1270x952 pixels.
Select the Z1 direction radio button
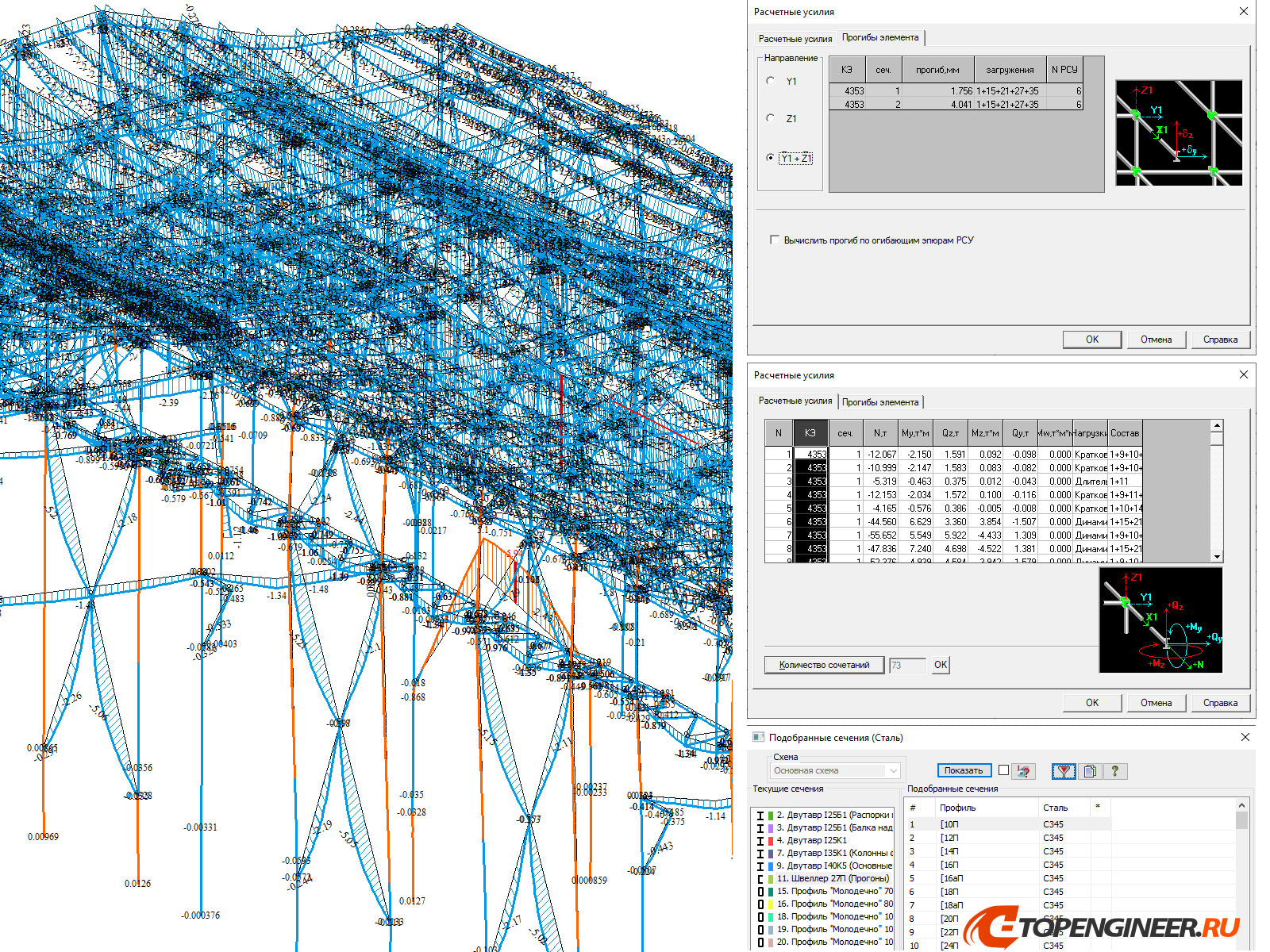coord(771,117)
